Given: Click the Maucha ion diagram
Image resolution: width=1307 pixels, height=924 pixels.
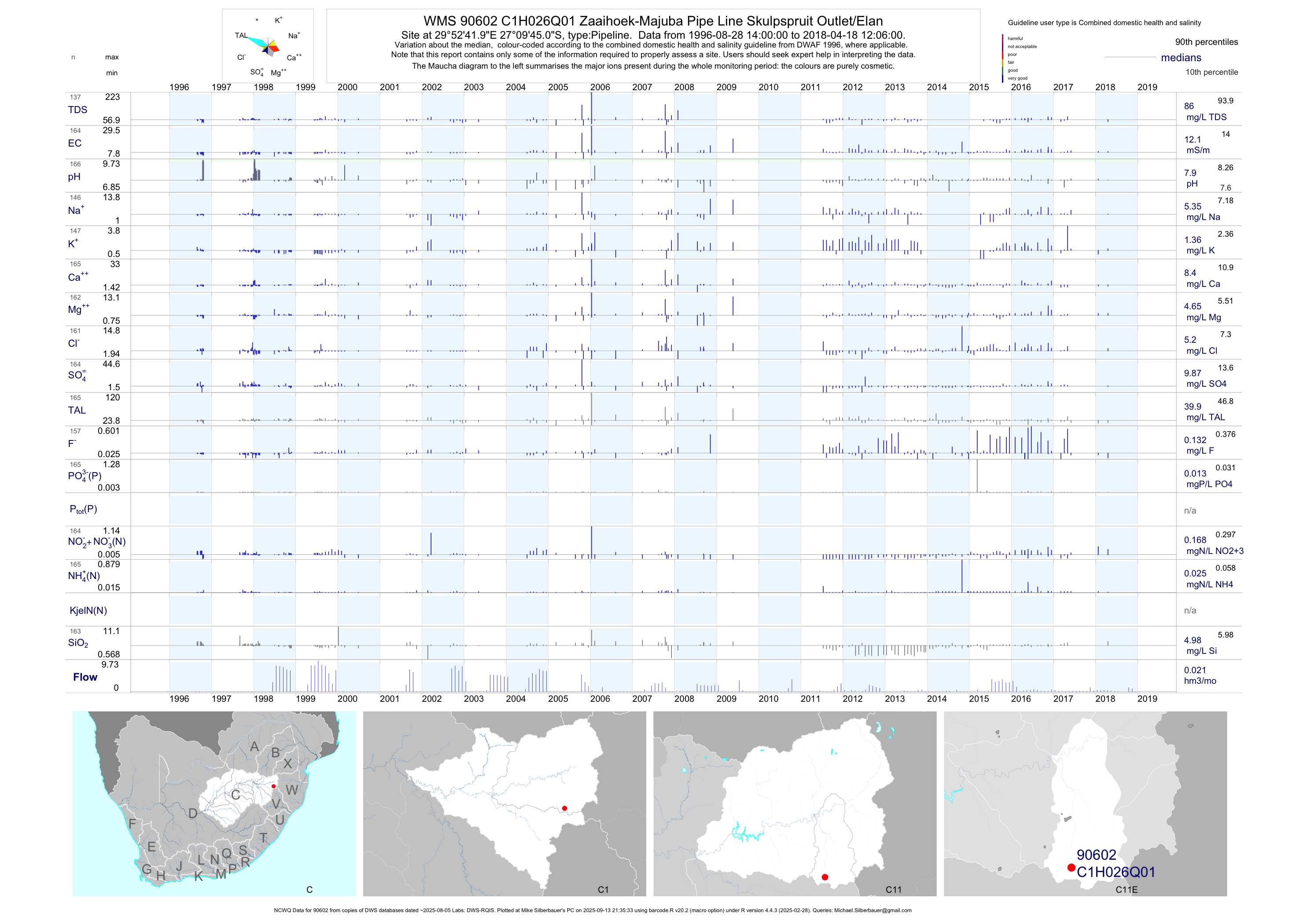Looking at the screenshot, I should [x=268, y=45].
